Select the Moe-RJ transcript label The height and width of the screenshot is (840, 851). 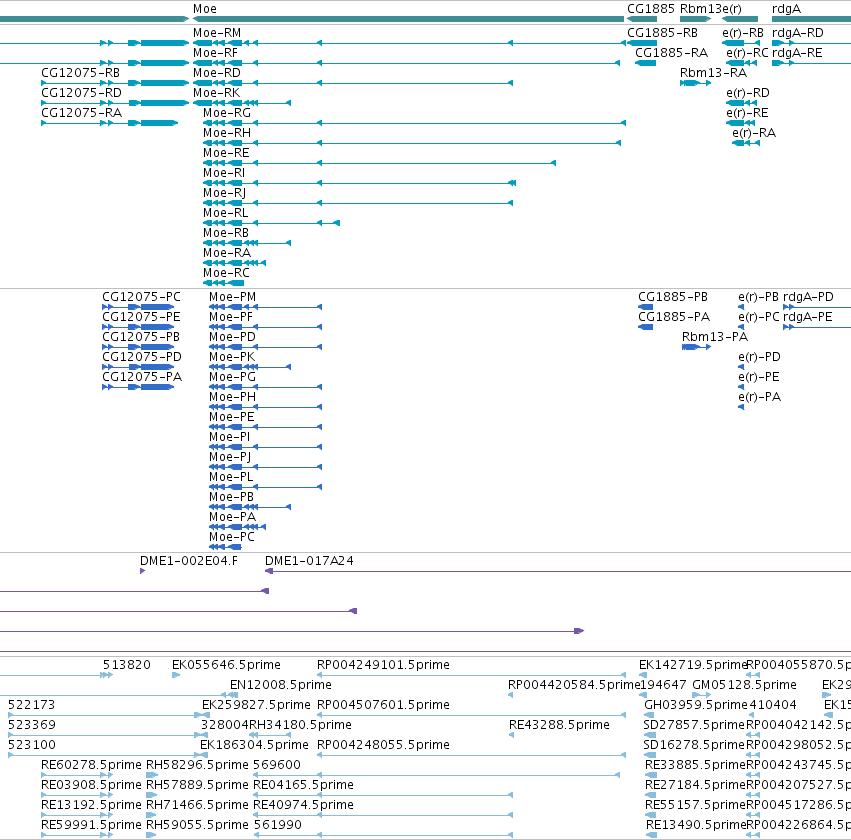tap(225, 193)
